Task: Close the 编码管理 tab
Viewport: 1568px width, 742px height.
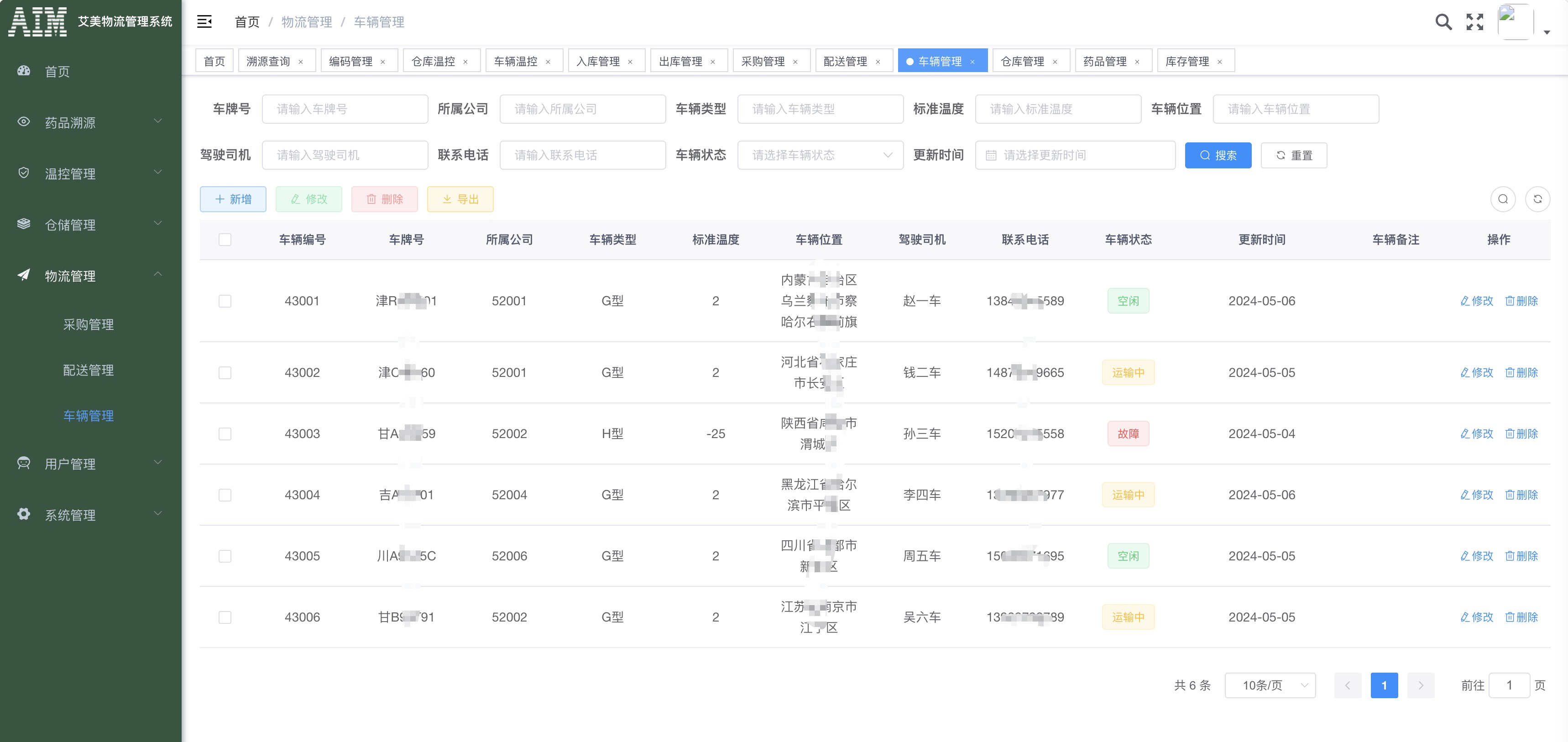Action: click(383, 62)
